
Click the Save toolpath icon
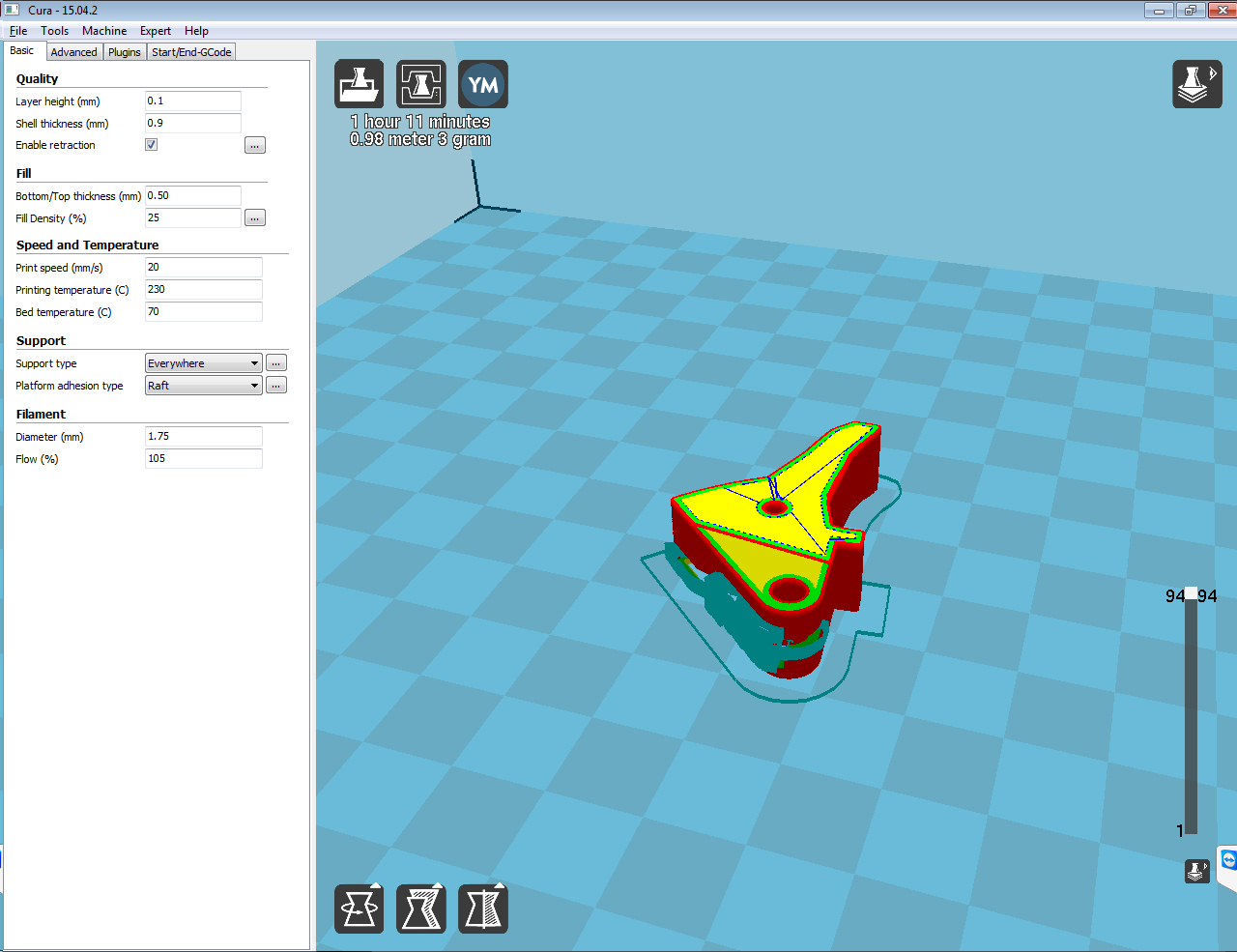point(421,84)
